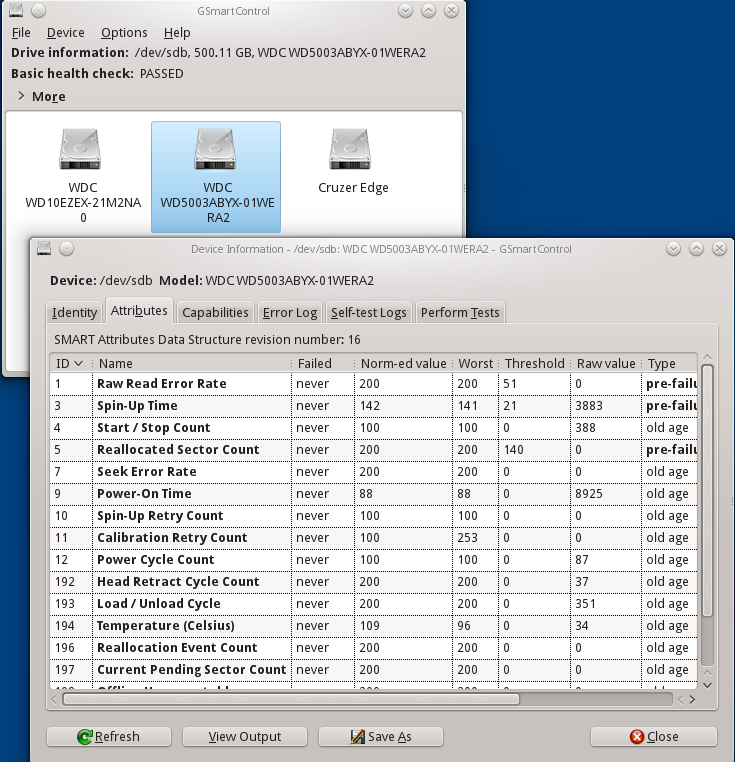
Task: Close the GSmartControl main window
Action: pyautogui.click(x=452, y=10)
